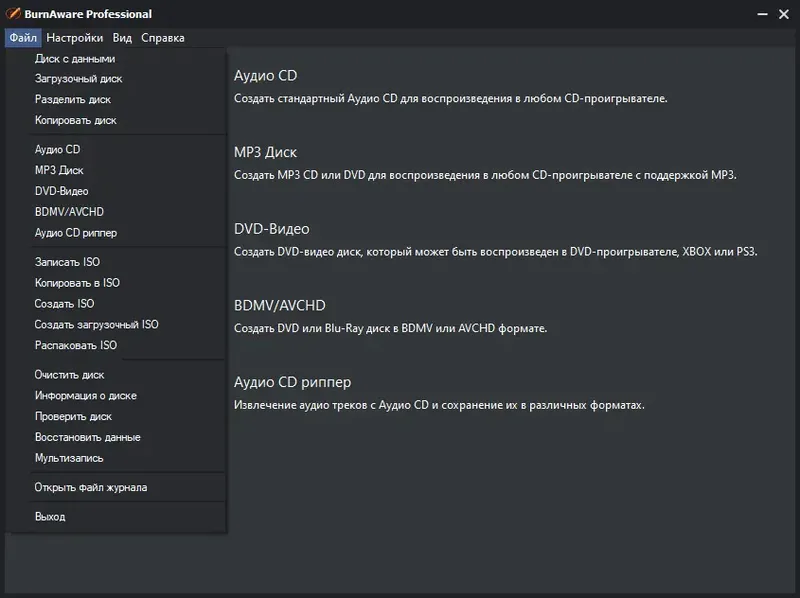This screenshot has width=800, height=598.
Task: Select Записать ISO from the menu
Action: (68, 262)
